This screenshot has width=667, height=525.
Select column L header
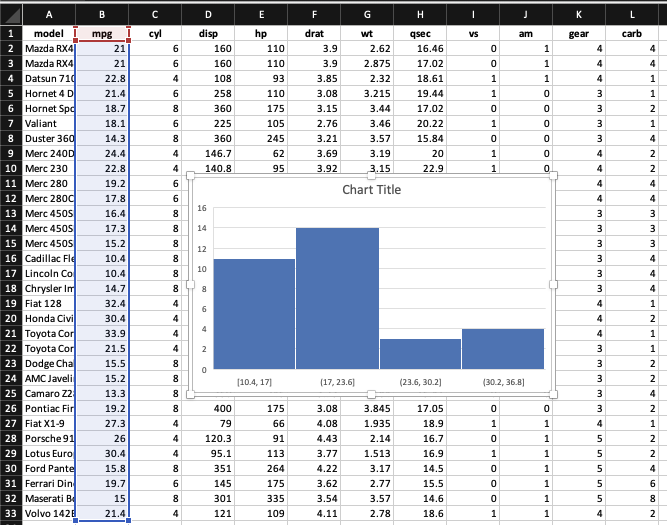tap(632, 13)
